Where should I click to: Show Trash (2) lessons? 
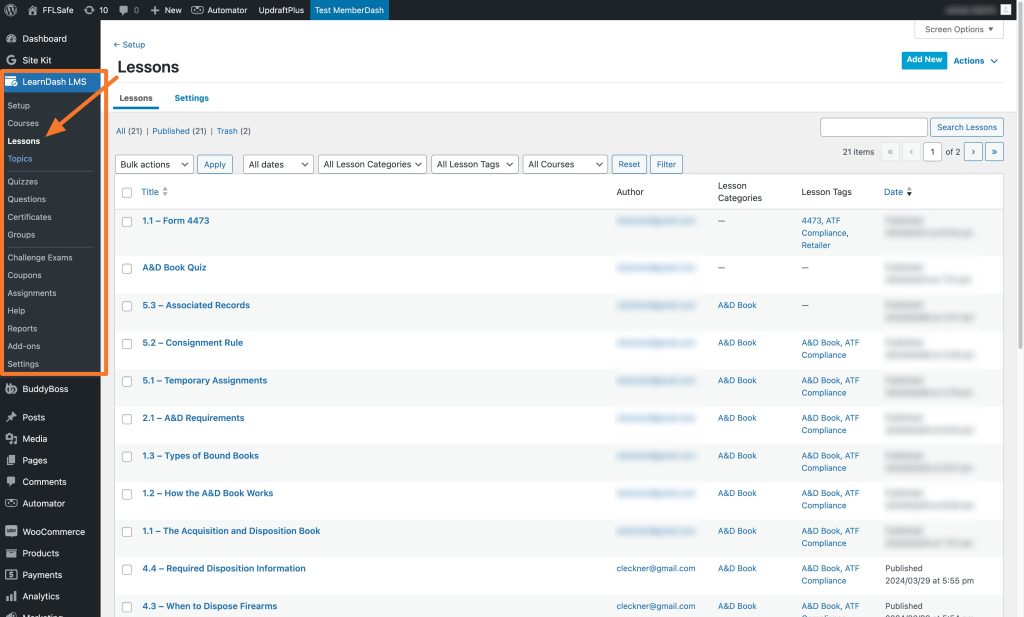234,131
